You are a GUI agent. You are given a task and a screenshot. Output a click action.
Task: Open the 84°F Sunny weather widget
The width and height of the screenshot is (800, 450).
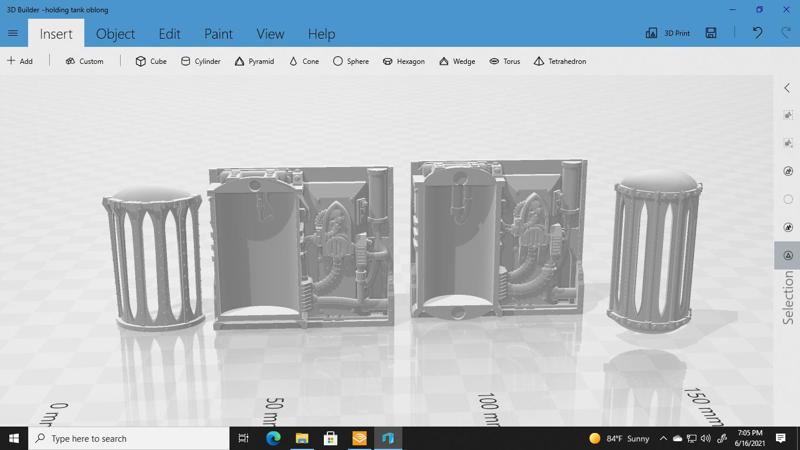[619, 438]
